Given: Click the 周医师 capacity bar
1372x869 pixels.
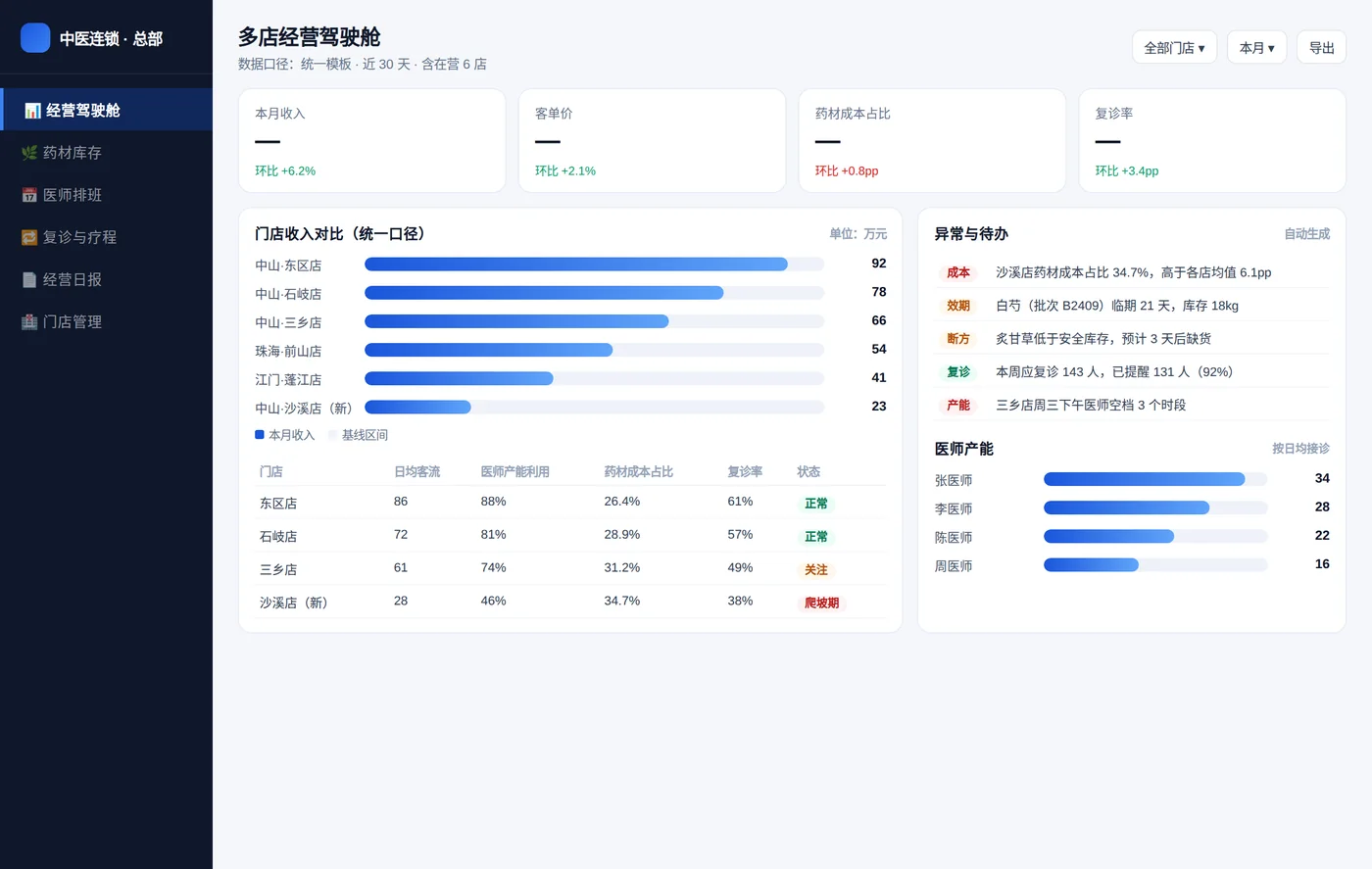Looking at the screenshot, I should 1091,565.
